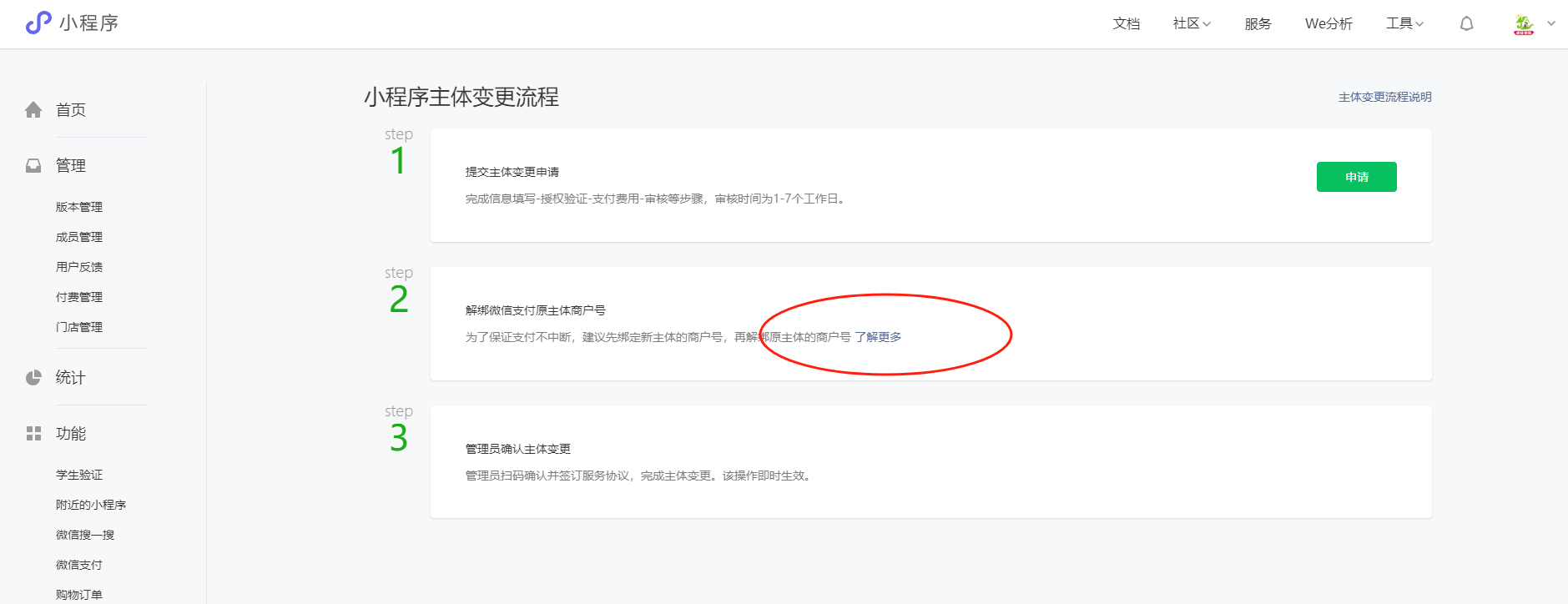Open the 主体变更流程说明 link
The image size is (1568, 604).
1384,97
